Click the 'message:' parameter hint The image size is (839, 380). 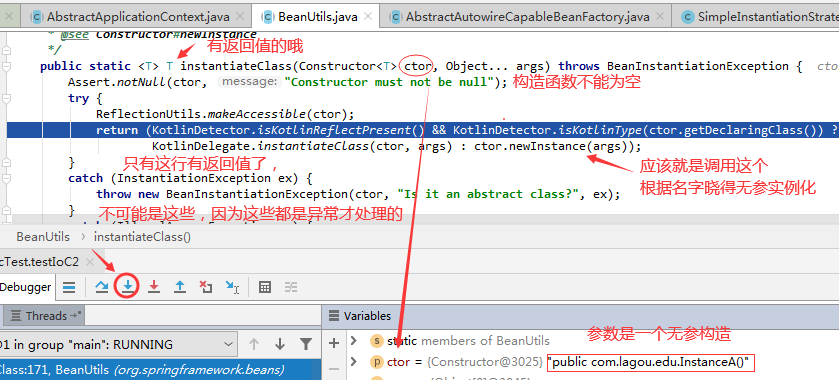click(x=249, y=82)
